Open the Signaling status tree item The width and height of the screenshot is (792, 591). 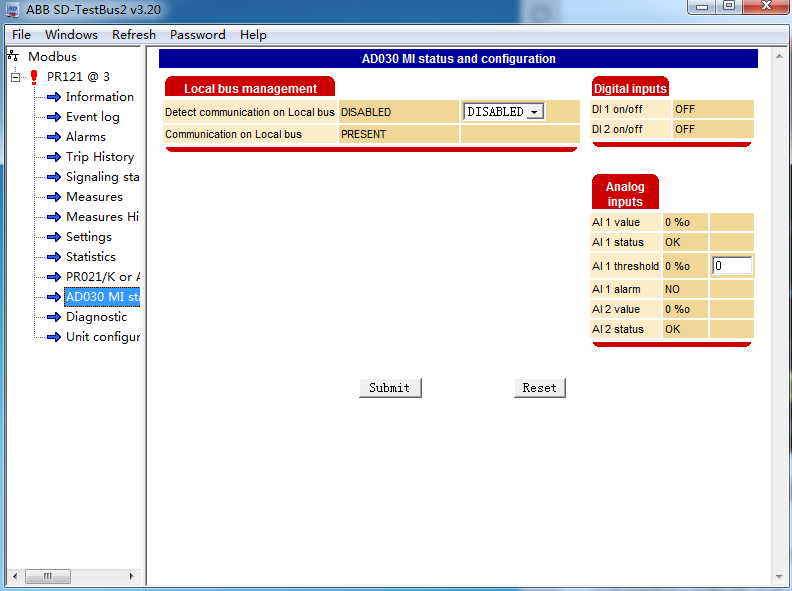click(x=103, y=177)
